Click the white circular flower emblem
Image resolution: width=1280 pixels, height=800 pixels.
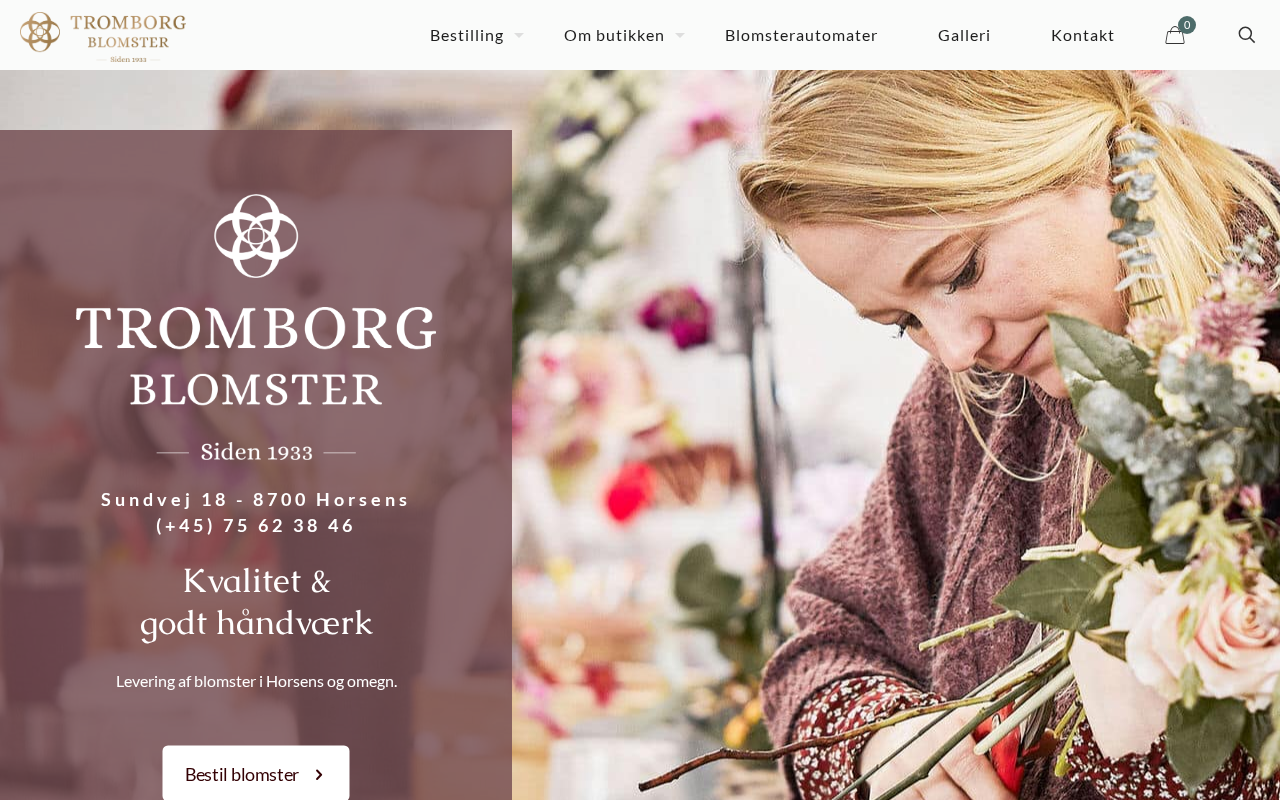(x=256, y=236)
